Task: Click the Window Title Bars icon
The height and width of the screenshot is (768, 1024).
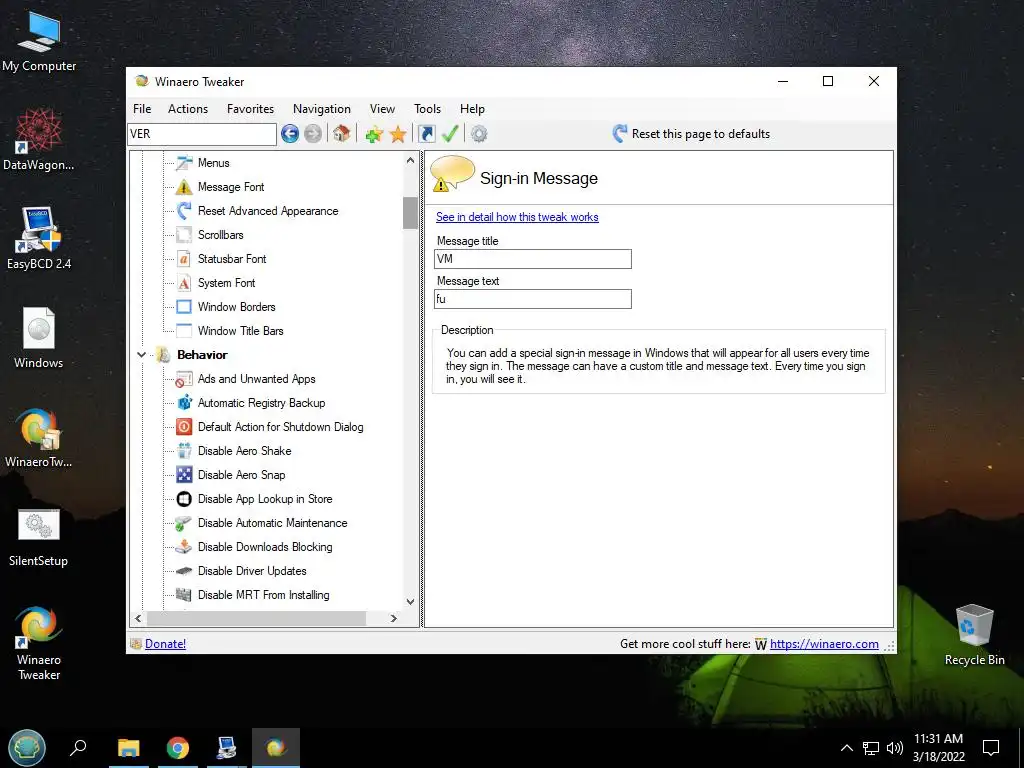Action: [184, 330]
